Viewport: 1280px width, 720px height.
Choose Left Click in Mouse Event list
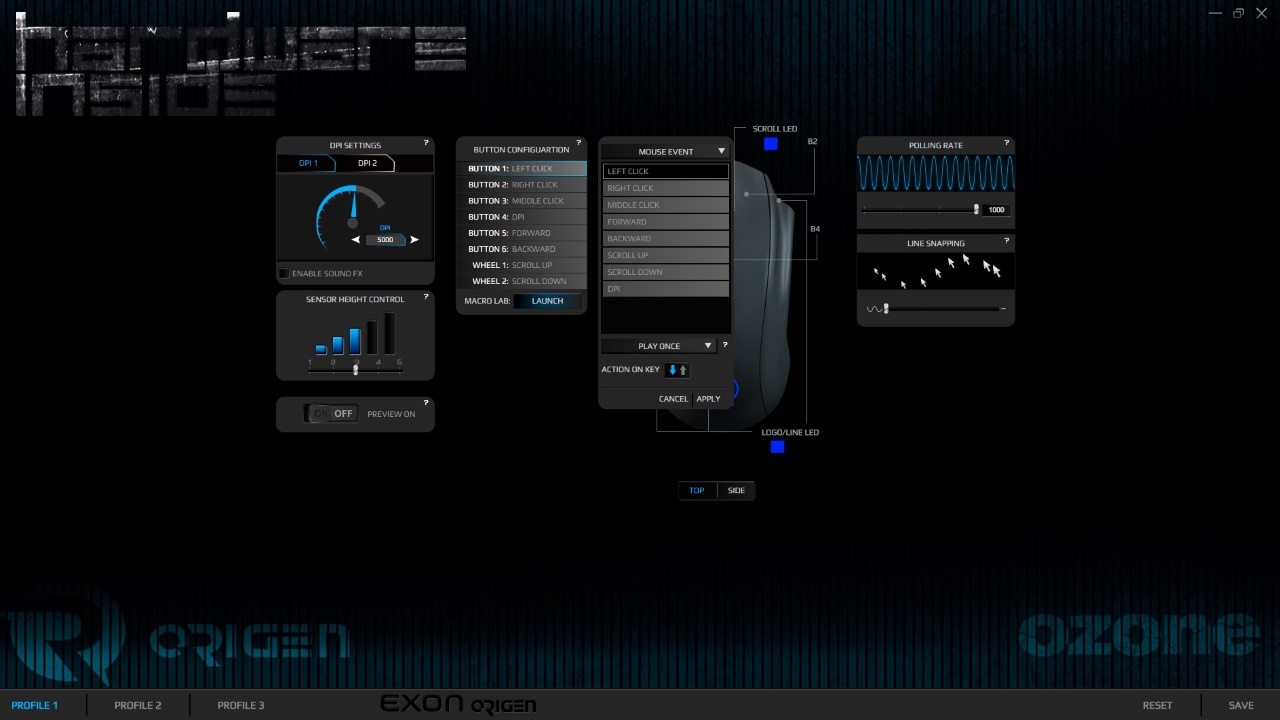666,171
